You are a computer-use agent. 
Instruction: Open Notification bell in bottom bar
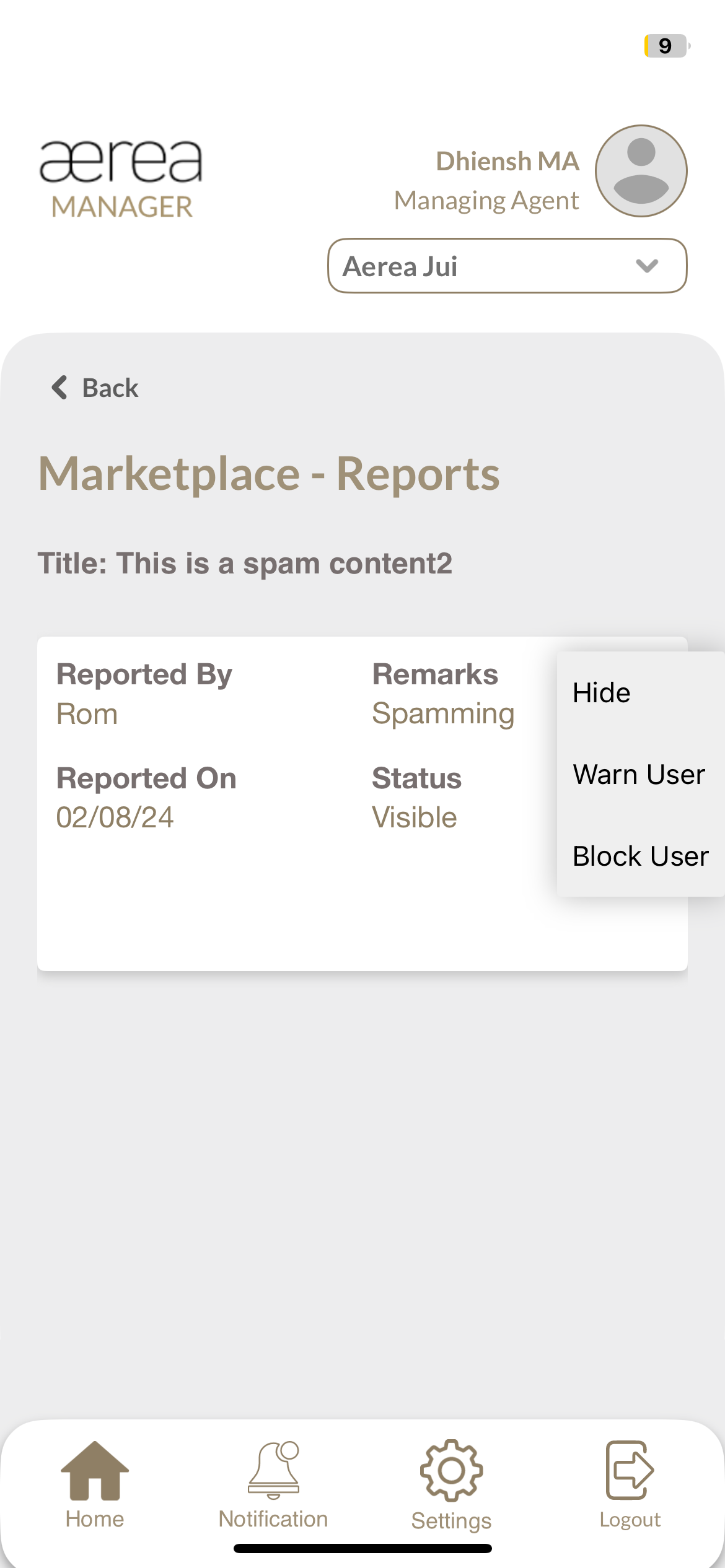(273, 1470)
